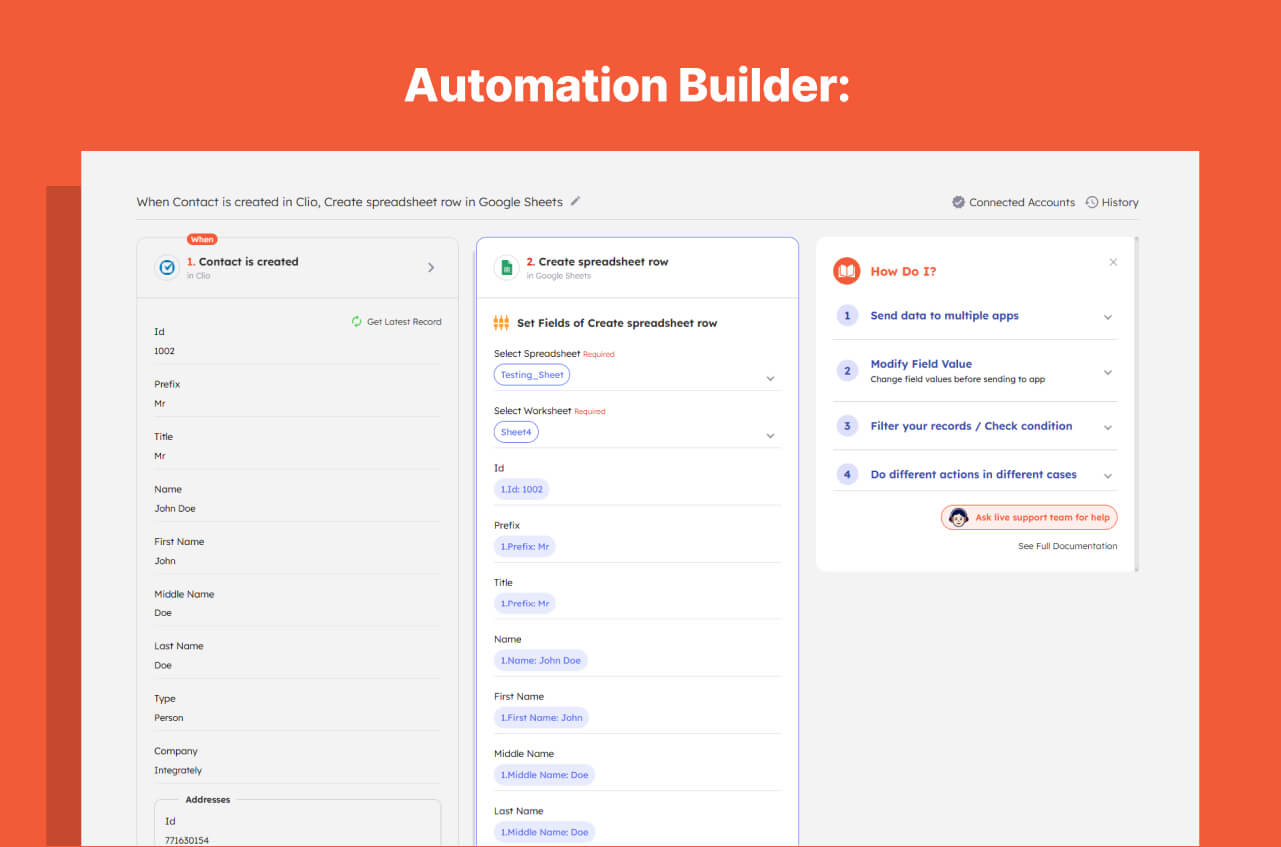Viewport: 1281px width, 847px height.
Task: Click the First Name value John in Clio record
Action: click(x=165, y=561)
